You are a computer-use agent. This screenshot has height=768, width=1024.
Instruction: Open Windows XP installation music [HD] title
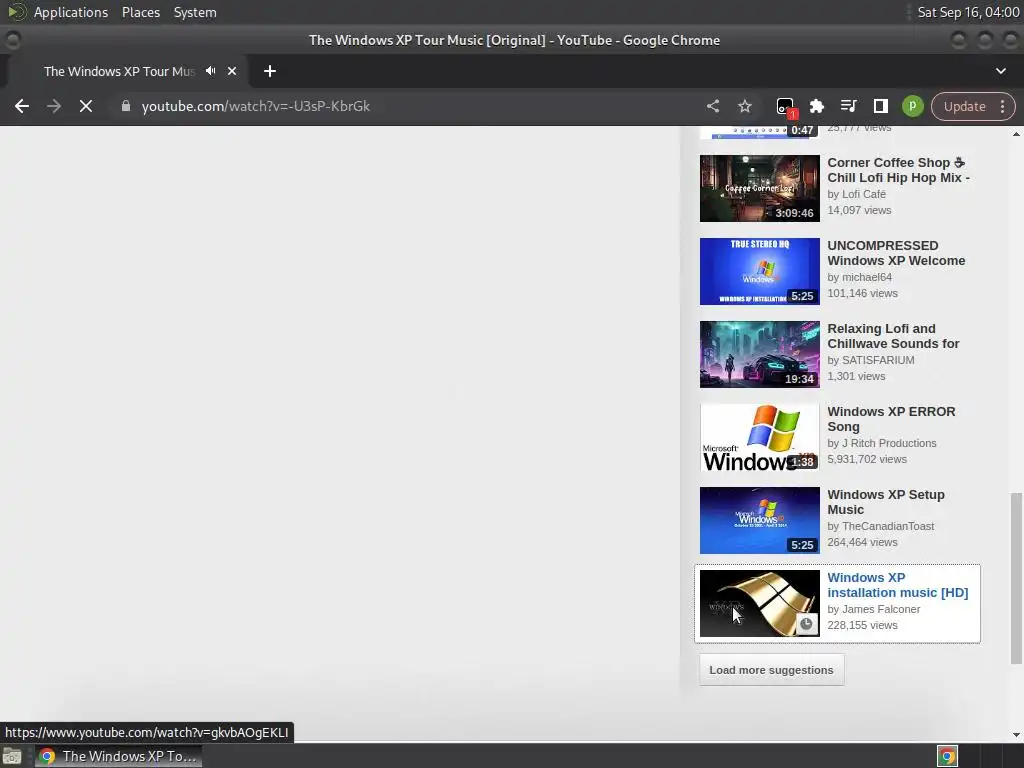pyautogui.click(x=897, y=584)
